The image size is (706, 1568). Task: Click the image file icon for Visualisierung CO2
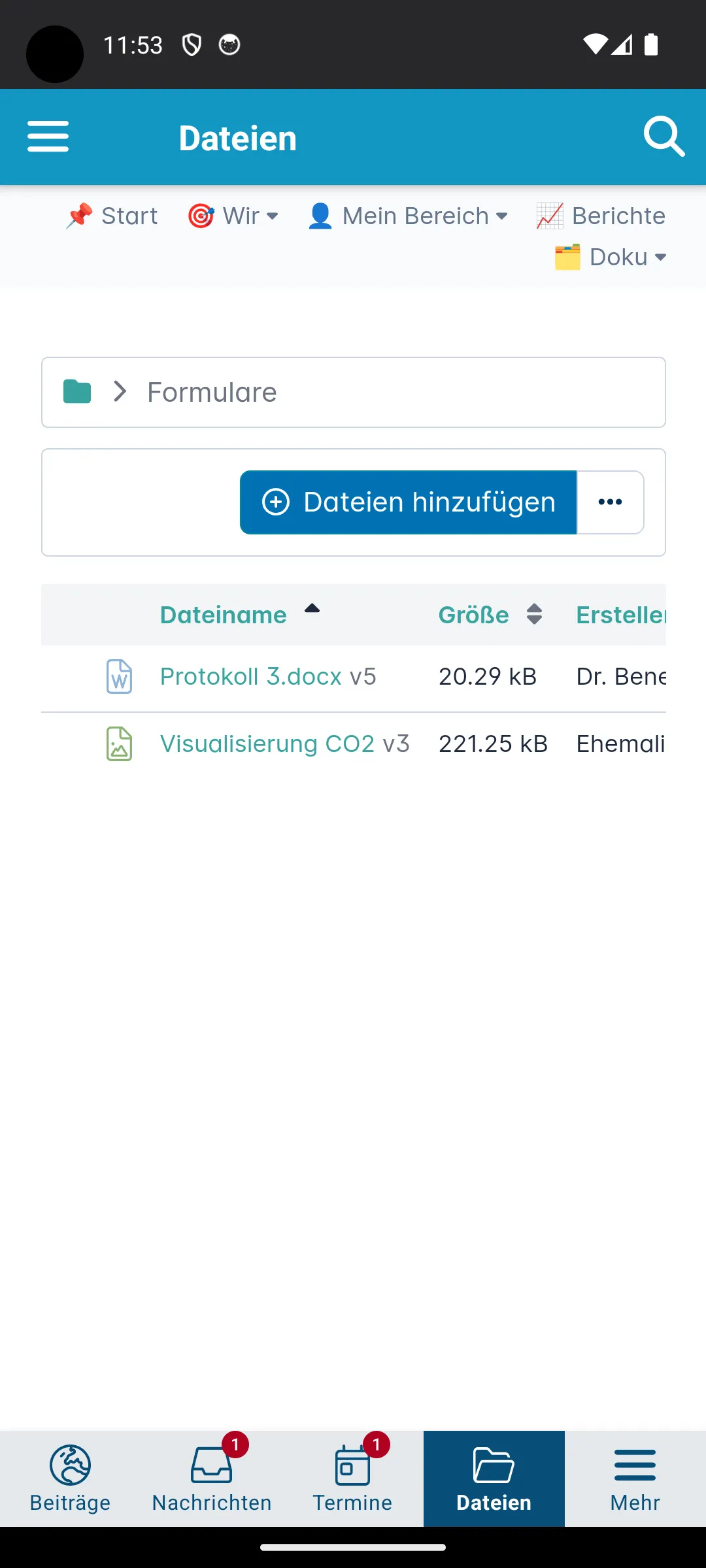click(119, 744)
